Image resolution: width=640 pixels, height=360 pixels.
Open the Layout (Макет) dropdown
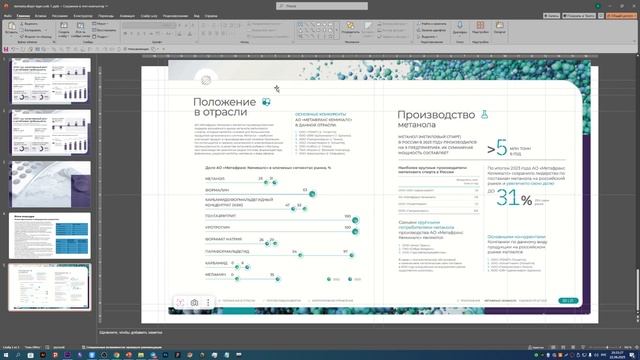tap(100, 24)
